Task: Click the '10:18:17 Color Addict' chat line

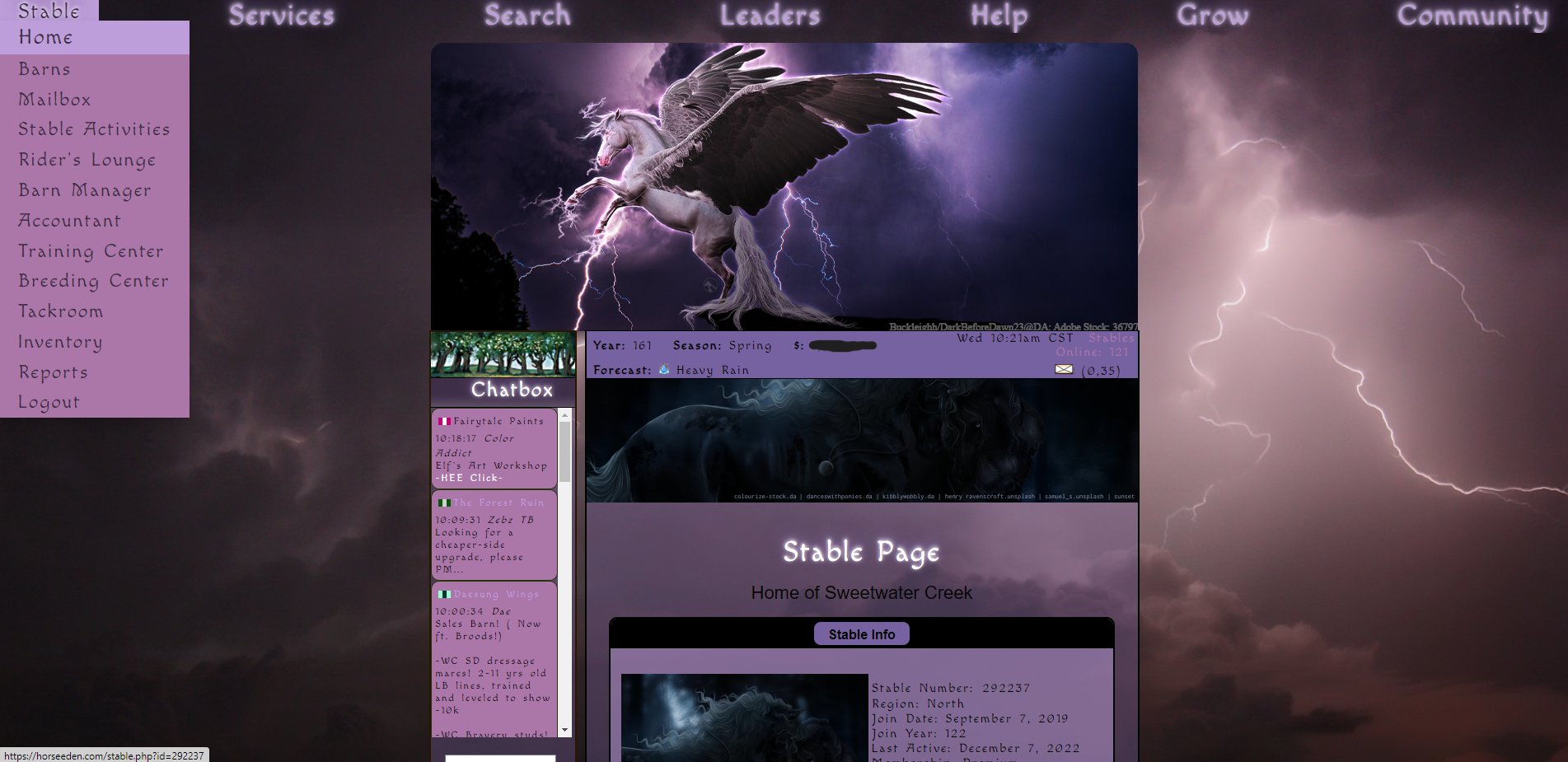Action: 475,446
